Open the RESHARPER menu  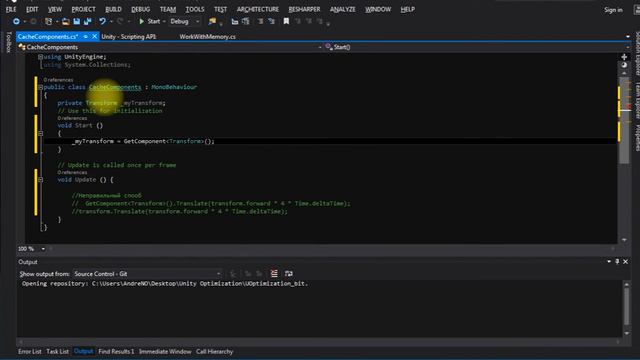click(304, 9)
